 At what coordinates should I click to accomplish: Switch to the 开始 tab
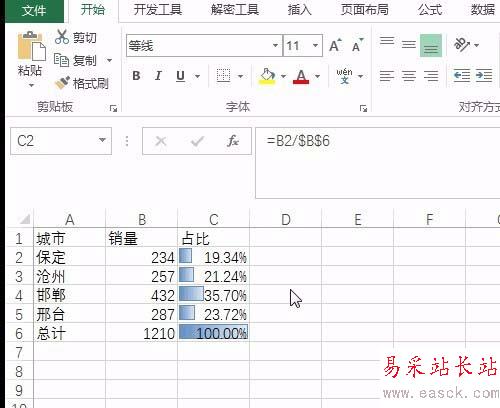coord(93,9)
